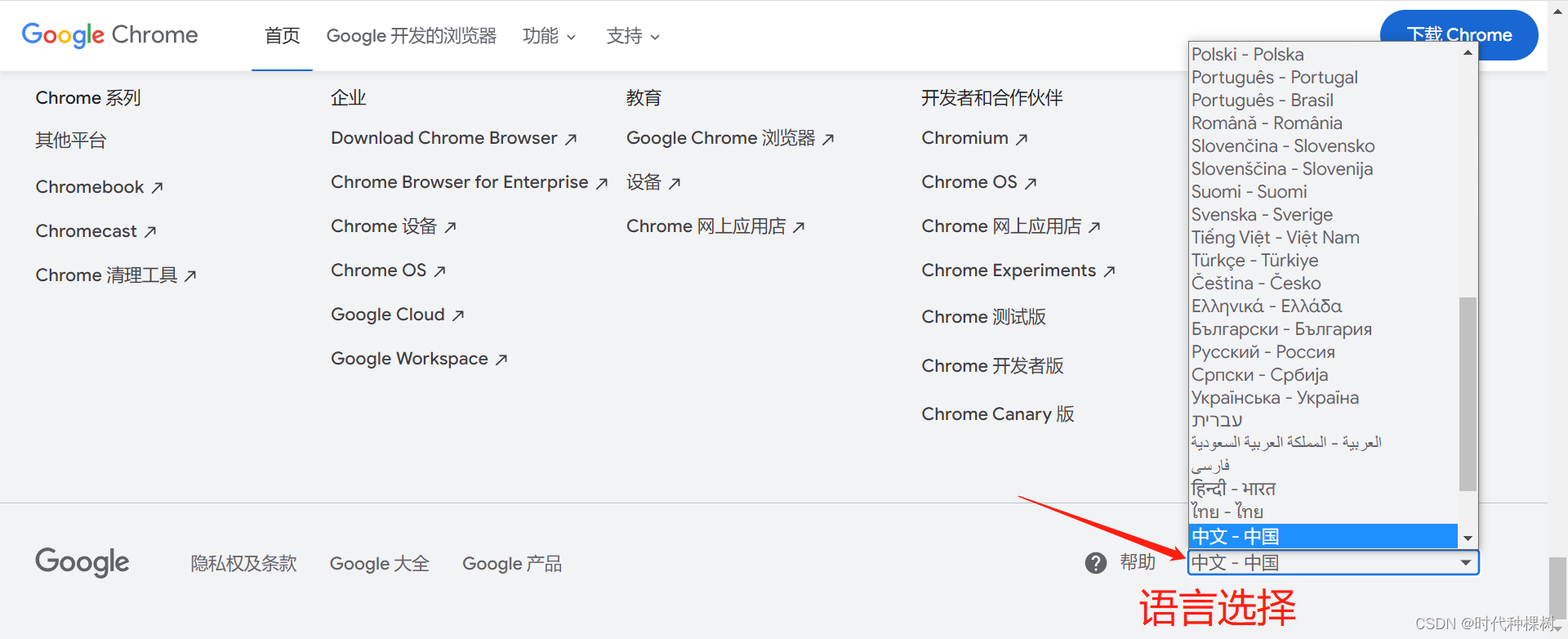Open the Chrome 测试版 link

tap(983, 317)
